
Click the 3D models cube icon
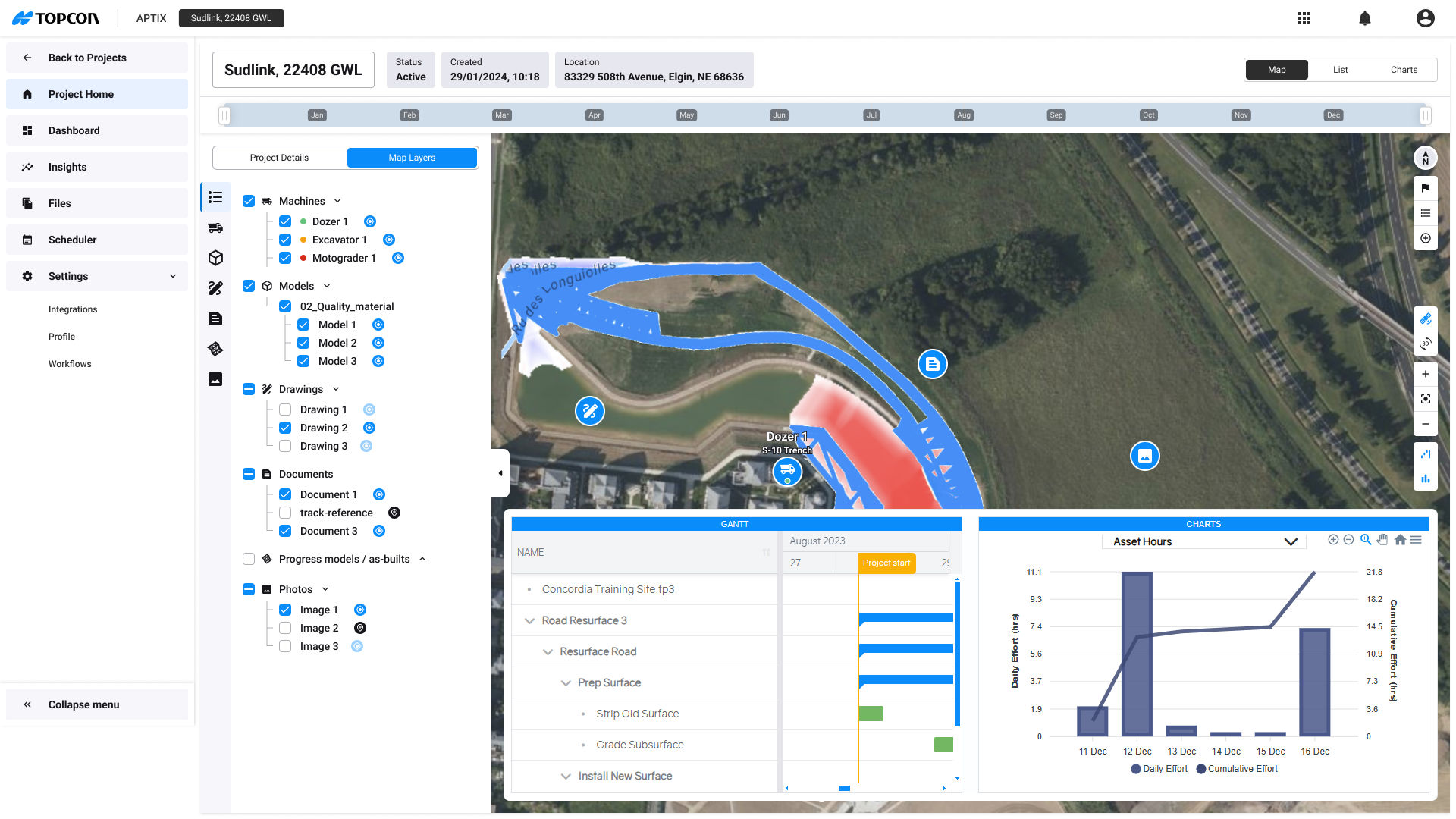(x=215, y=258)
